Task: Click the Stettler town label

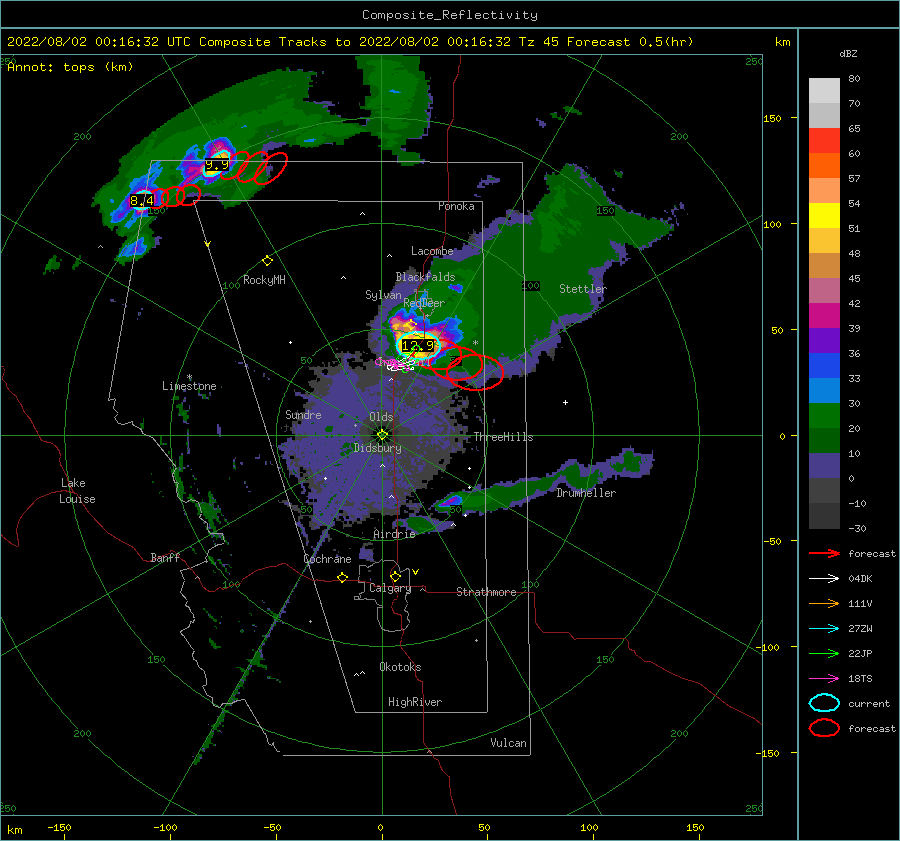Action: pos(583,289)
